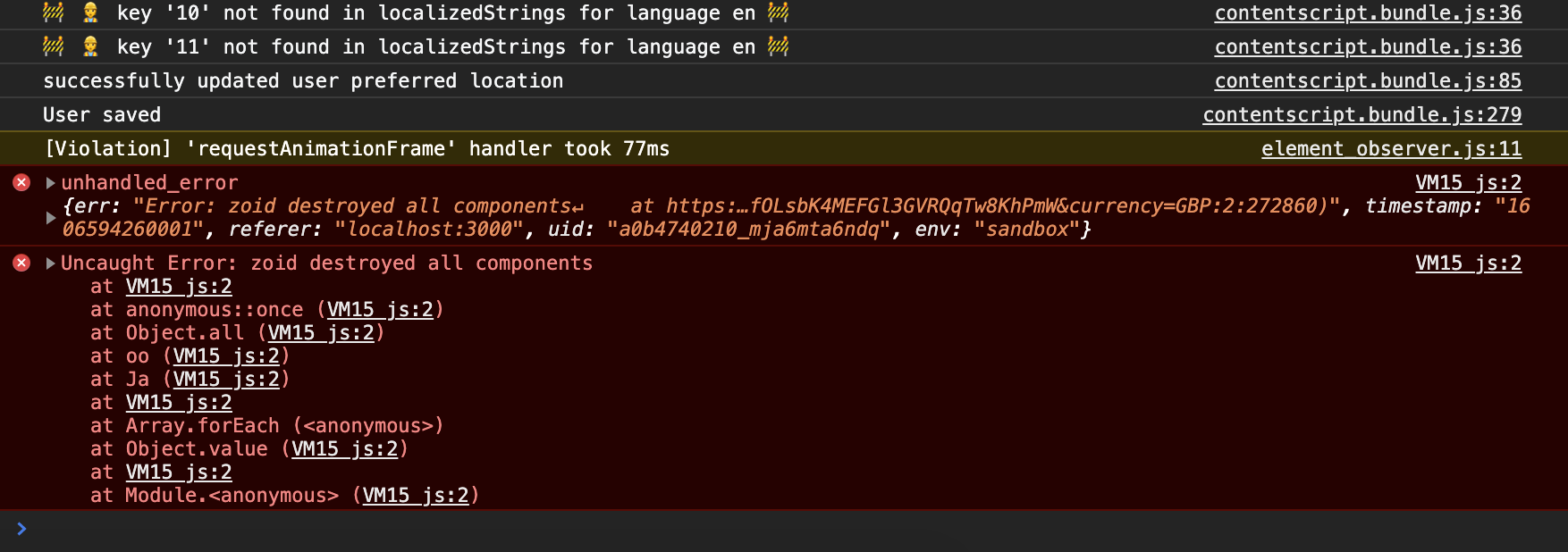Click the referer value "localhost:3000"

point(429,230)
